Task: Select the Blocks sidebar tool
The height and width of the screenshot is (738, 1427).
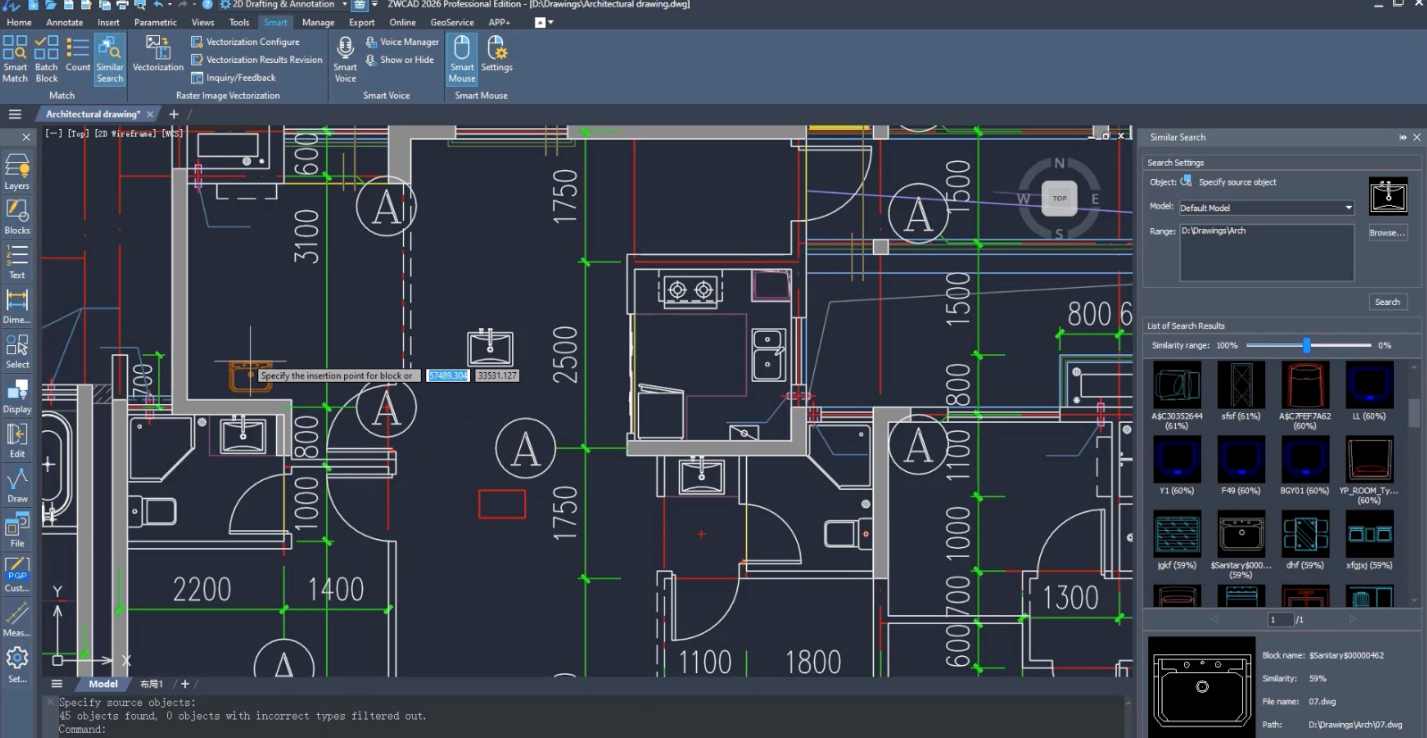Action: pyautogui.click(x=17, y=216)
